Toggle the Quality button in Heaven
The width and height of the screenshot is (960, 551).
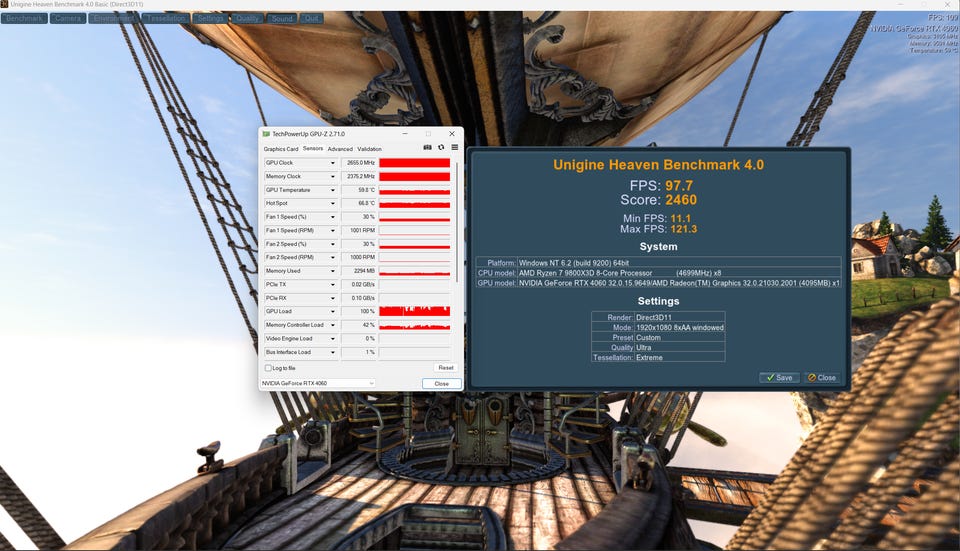tap(247, 18)
